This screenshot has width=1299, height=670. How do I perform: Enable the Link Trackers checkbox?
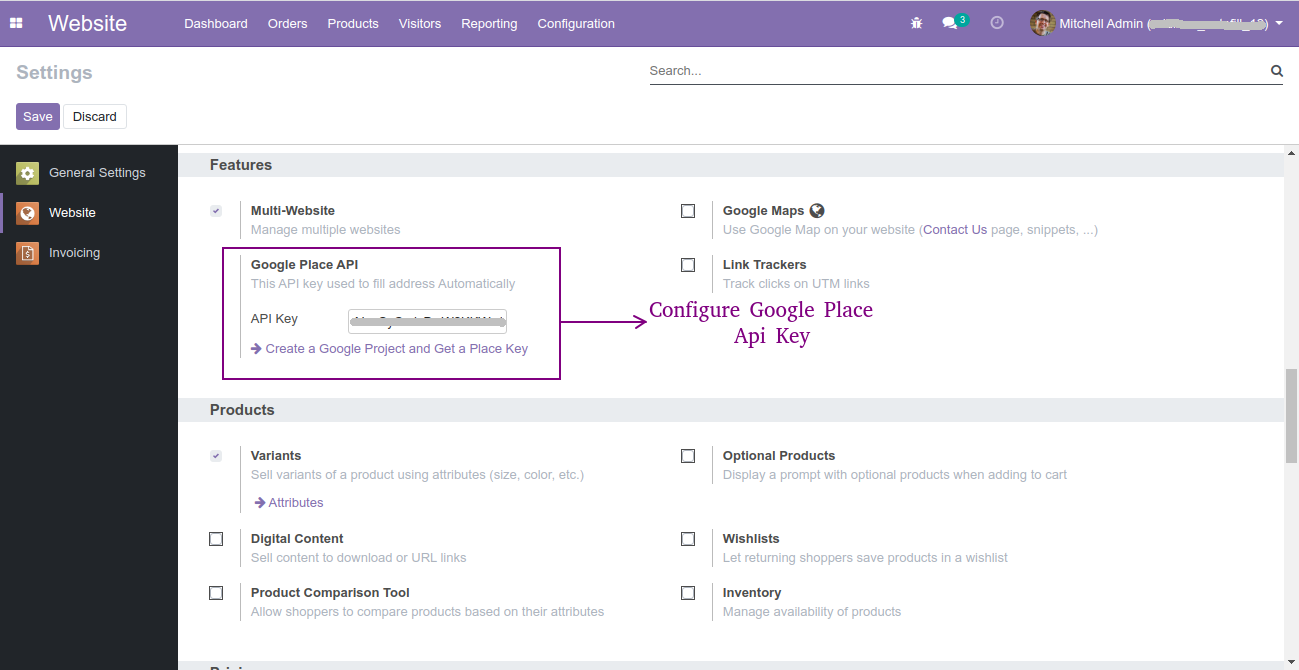tap(688, 265)
